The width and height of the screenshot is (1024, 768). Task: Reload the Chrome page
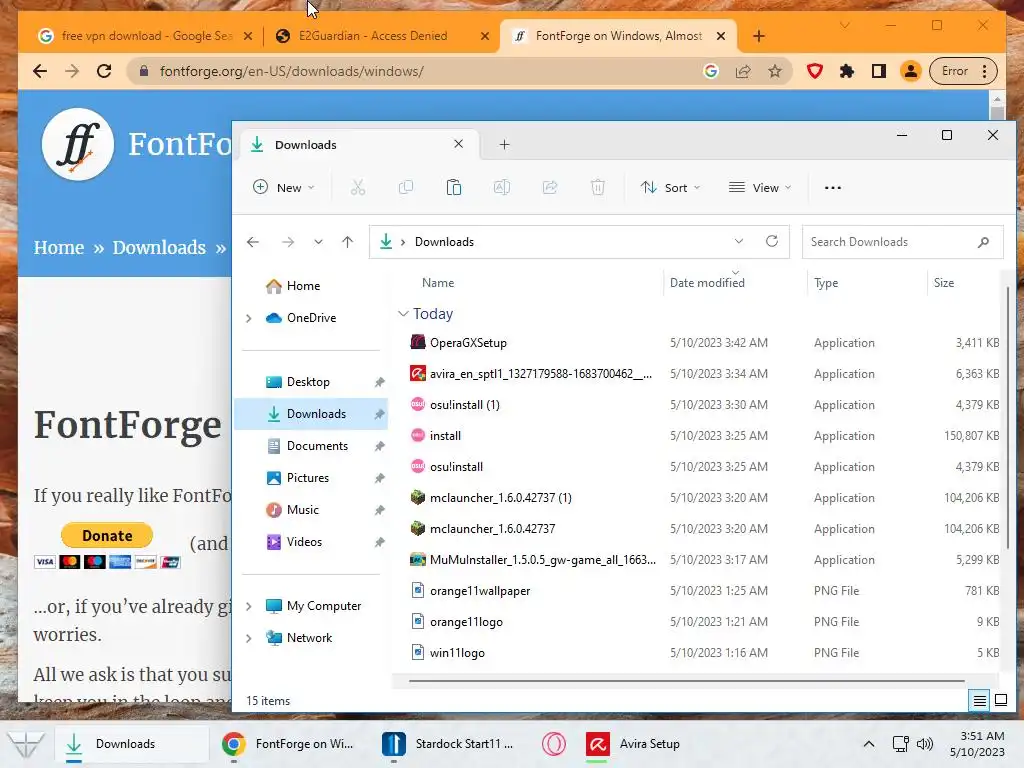click(x=104, y=71)
